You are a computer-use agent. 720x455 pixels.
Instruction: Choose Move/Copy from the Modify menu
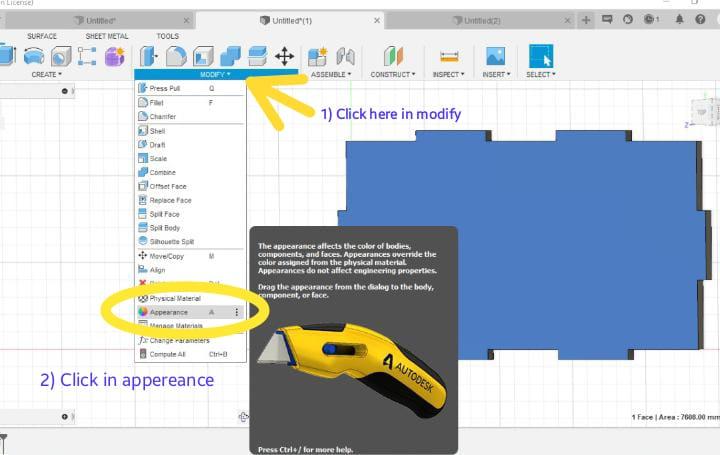[x=190, y=256]
